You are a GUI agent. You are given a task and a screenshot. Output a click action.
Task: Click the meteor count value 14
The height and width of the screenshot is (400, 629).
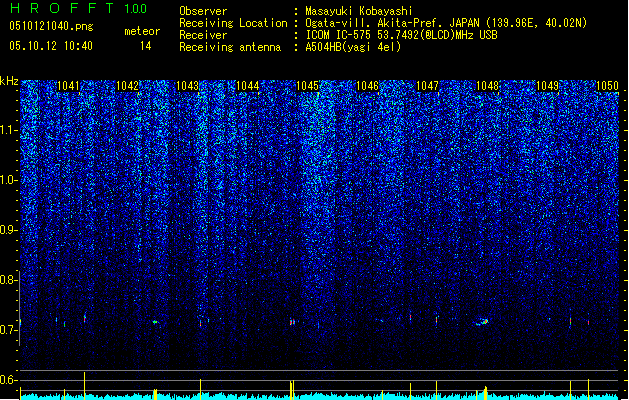[146, 46]
